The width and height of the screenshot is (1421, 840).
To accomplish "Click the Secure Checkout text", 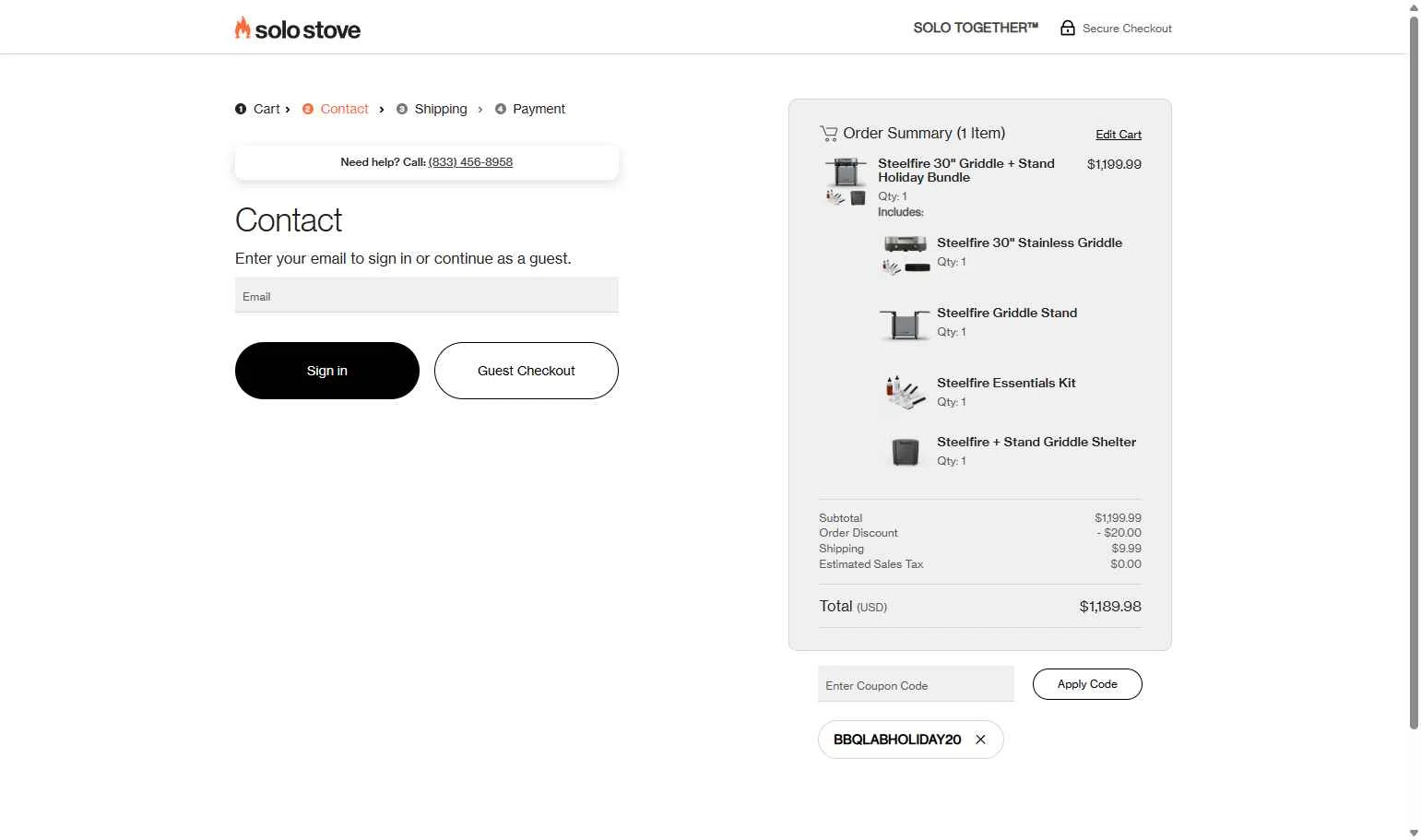I will (1127, 29).
